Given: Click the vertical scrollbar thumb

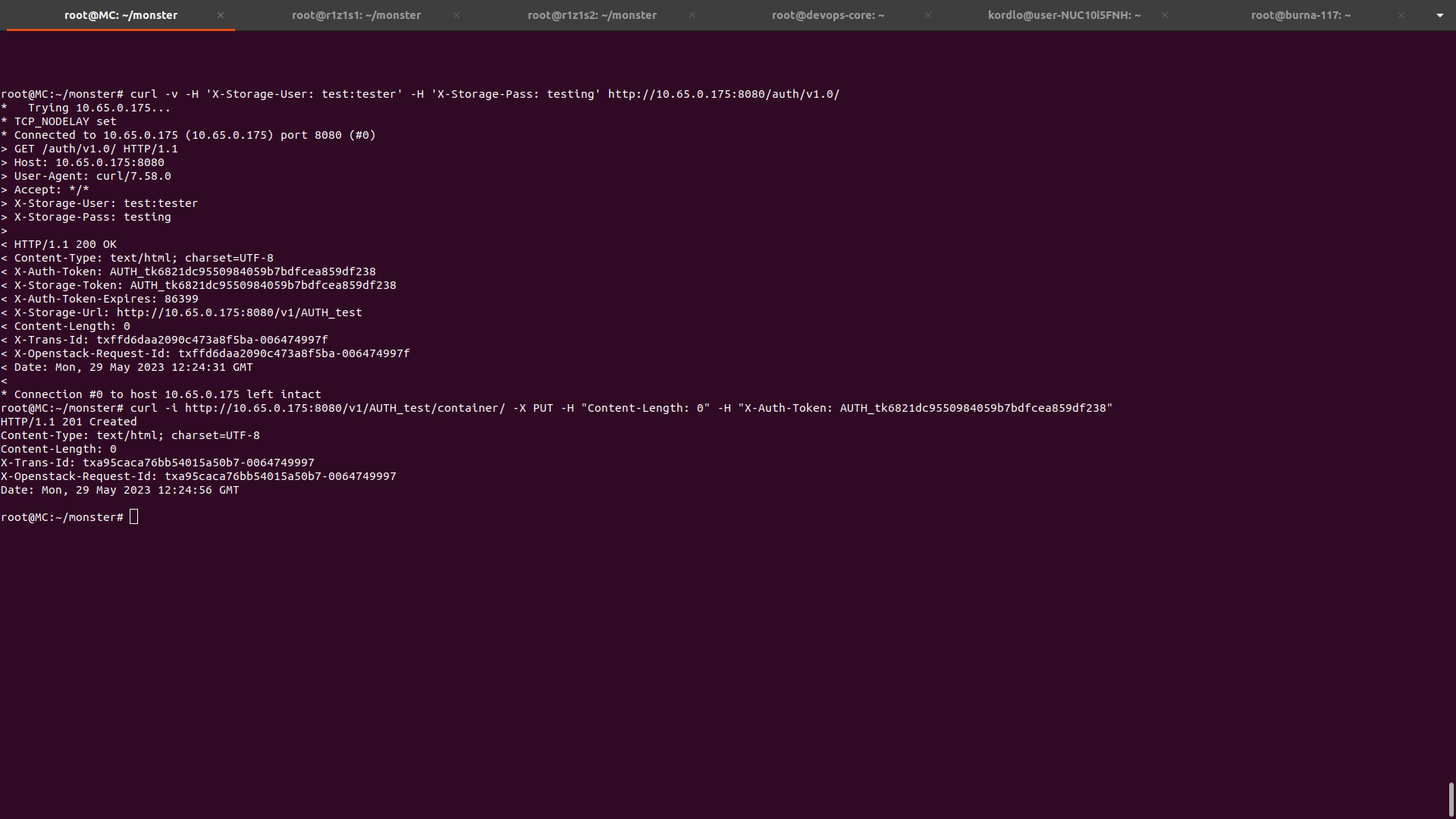Looking at the screenshot, I should pos(1451,799).
